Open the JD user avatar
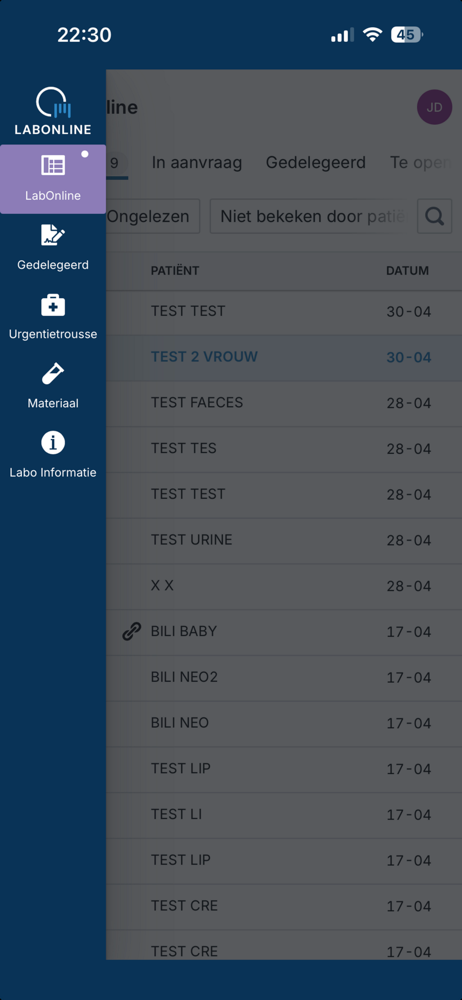The height and width of the screenshot is (1000, 462). tap(435, 107)
